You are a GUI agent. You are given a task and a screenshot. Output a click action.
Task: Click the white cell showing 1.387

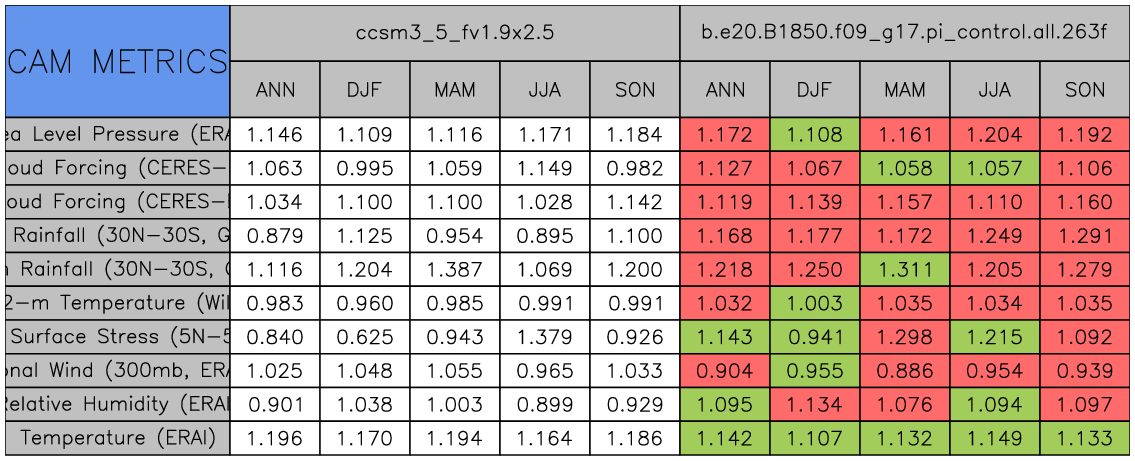(x=455, y=269)
